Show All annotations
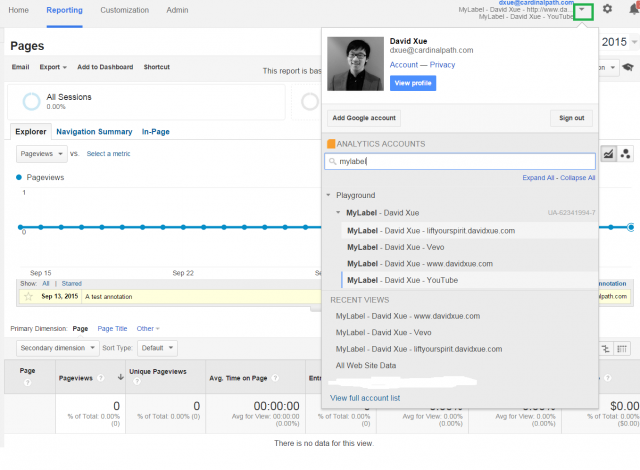 tap(46, 284)
